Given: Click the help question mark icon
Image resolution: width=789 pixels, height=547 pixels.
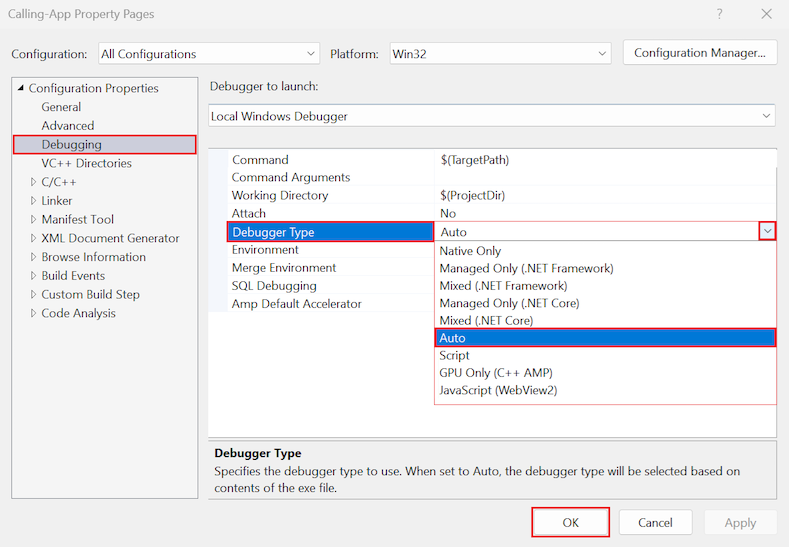Looking at the screenshot, I should [x=720, y=14].
